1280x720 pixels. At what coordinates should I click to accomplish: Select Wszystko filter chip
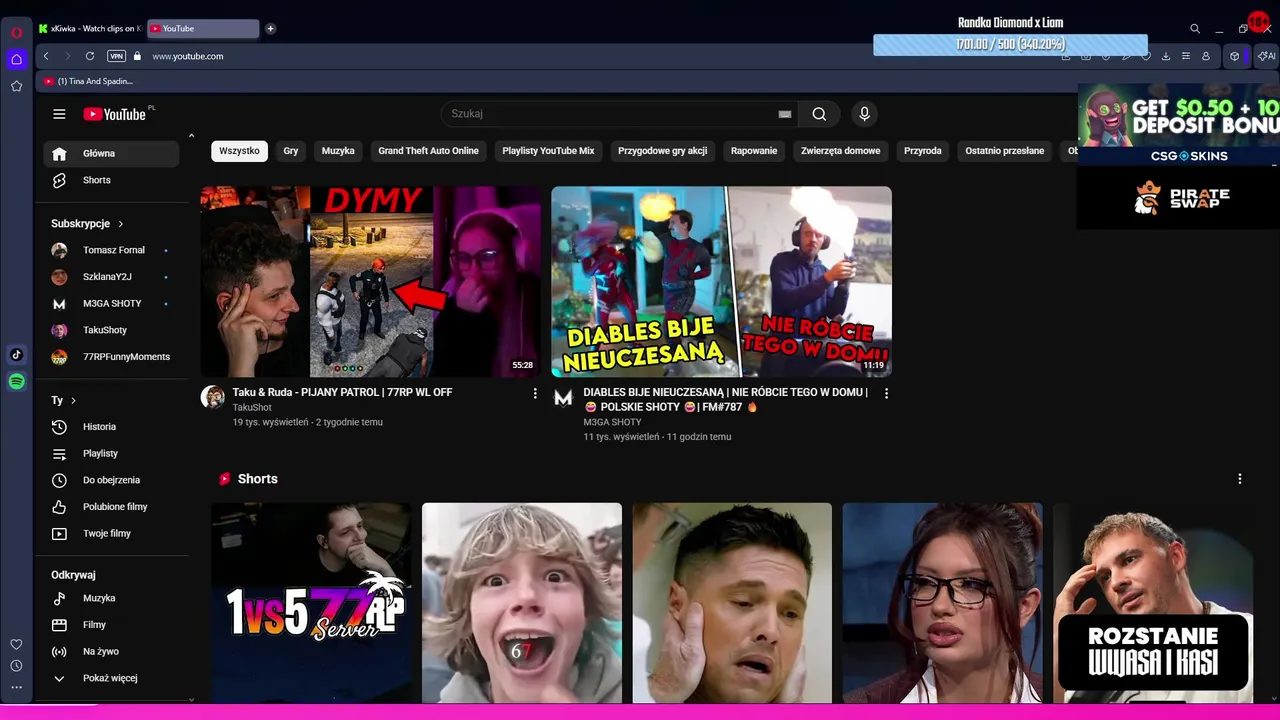pyautogui.click(x=239, y=151)
